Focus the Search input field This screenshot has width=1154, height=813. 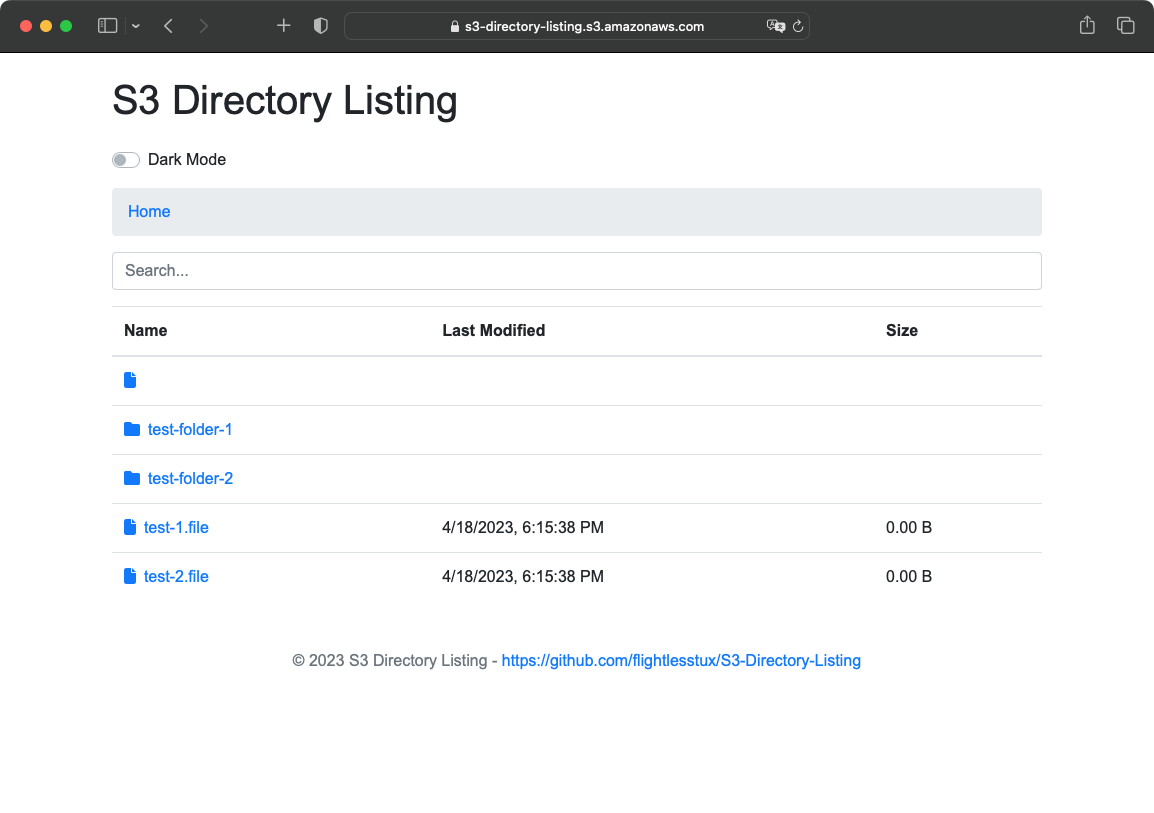click(x=576, y=271)
